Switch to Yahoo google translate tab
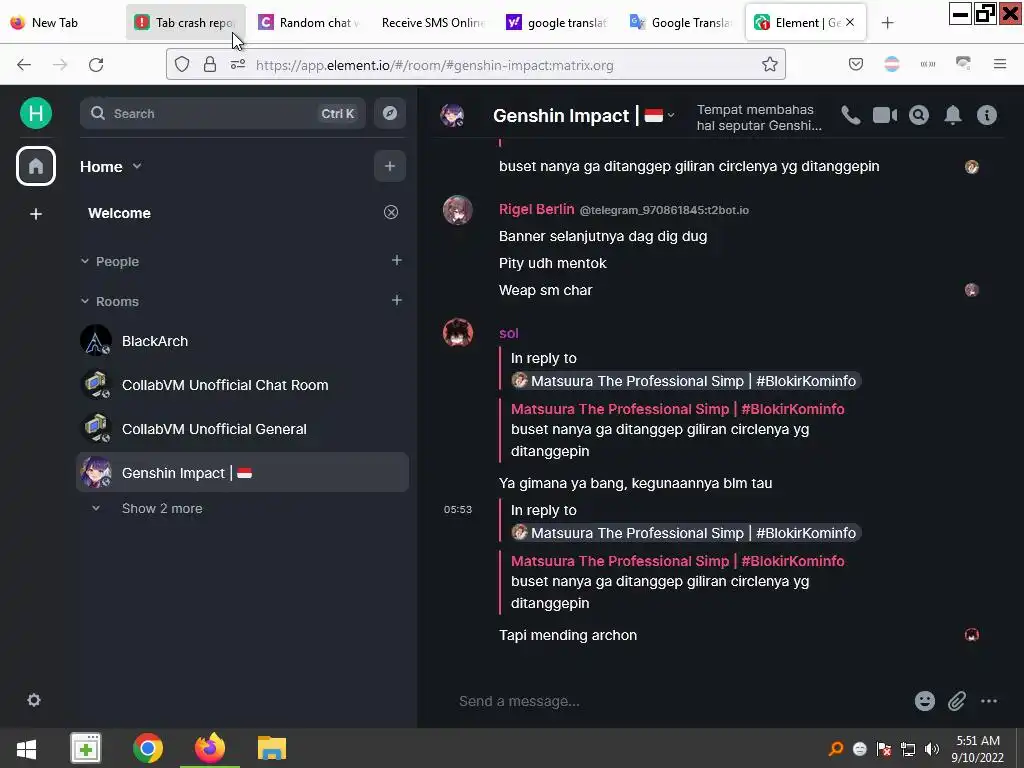 click(x=556, y=23)
